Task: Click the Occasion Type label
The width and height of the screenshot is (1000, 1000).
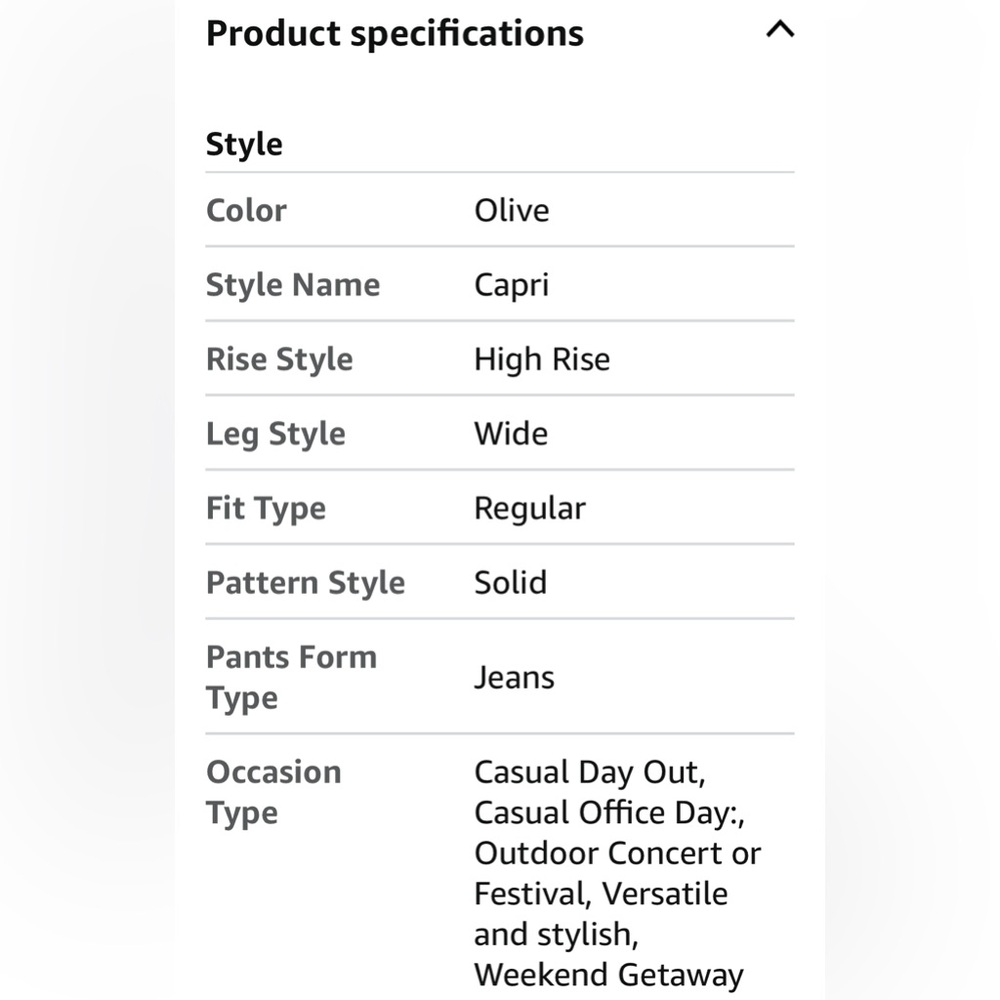Action: pyautogui.click(x=274, y=792)
